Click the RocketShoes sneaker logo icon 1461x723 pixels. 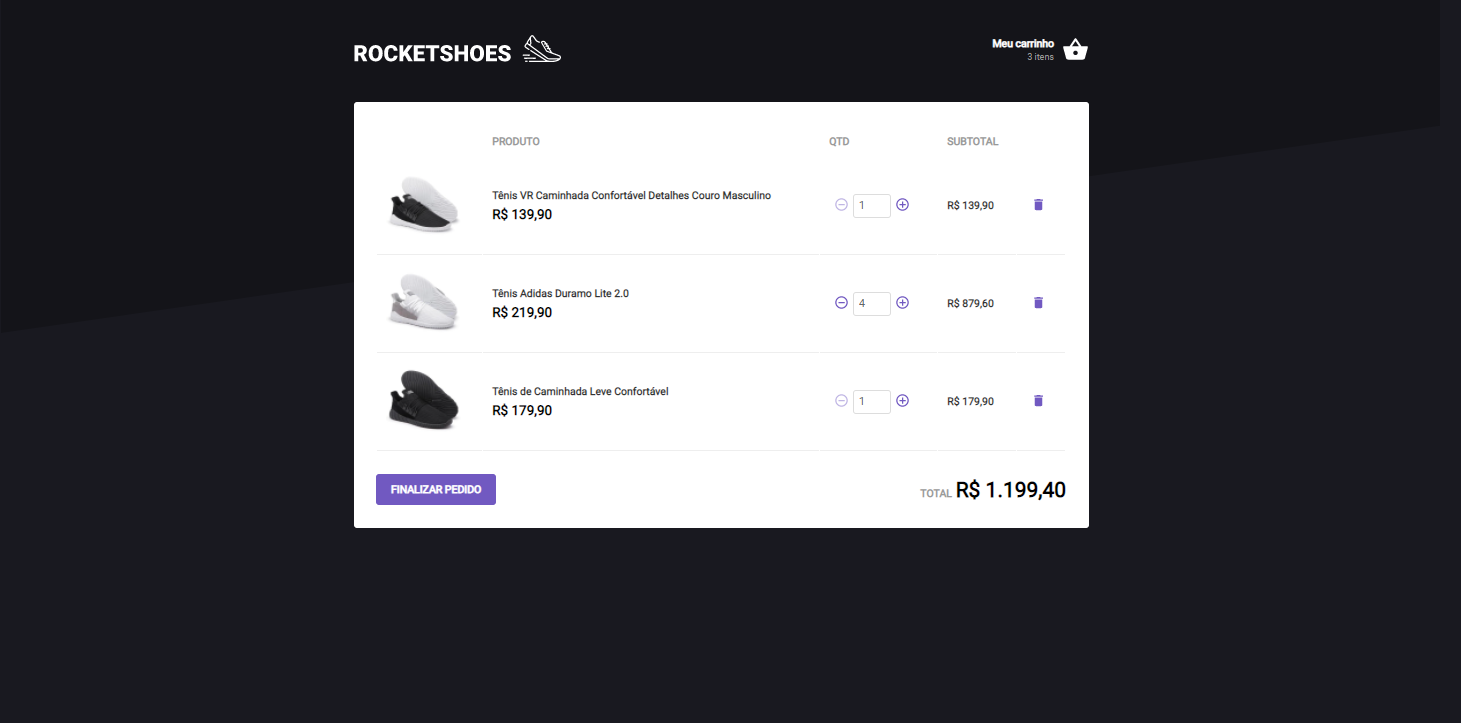pyautogui.click(x=542, y=48)
